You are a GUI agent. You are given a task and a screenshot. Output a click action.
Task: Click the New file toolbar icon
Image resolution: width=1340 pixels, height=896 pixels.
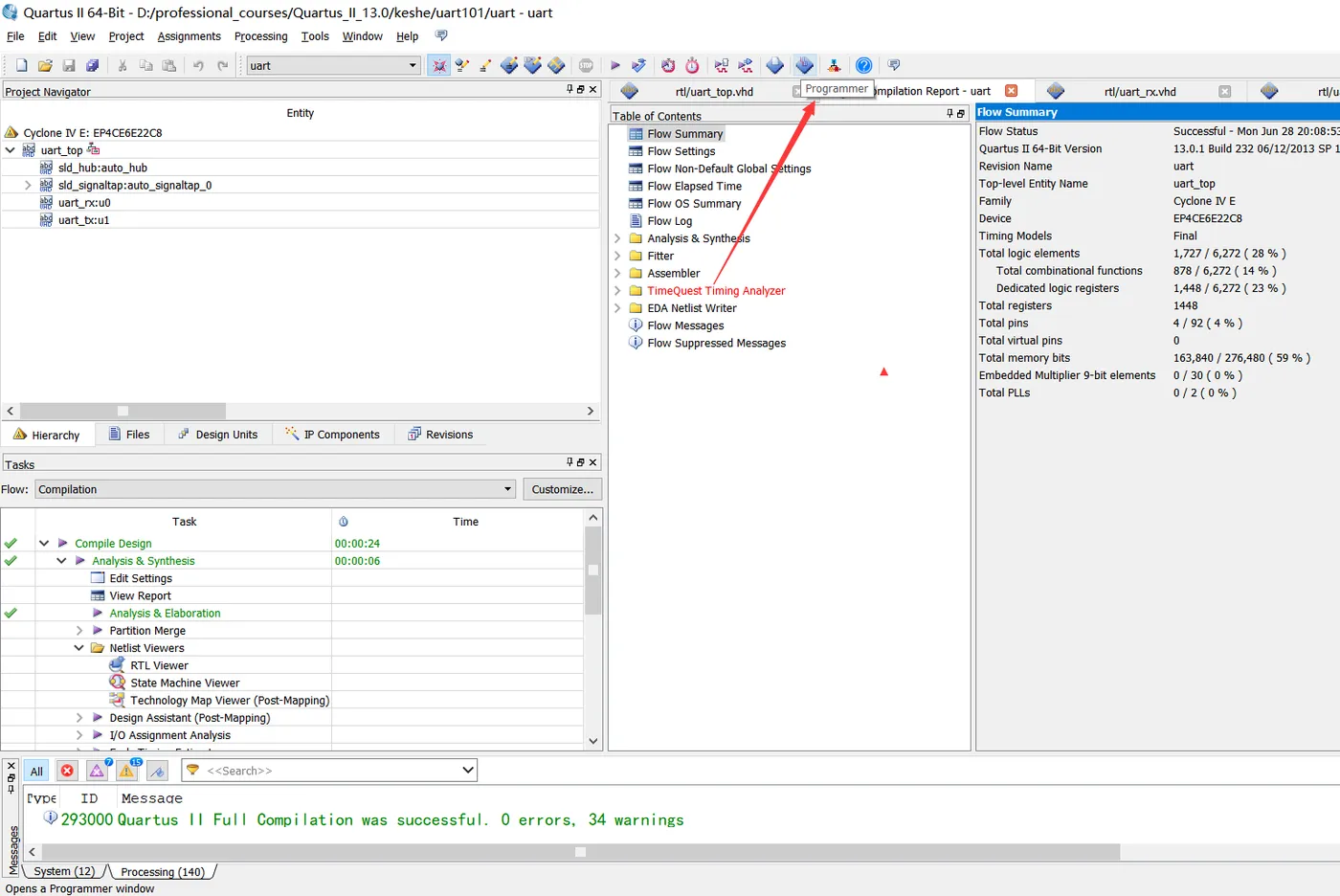tap(21, 65)
